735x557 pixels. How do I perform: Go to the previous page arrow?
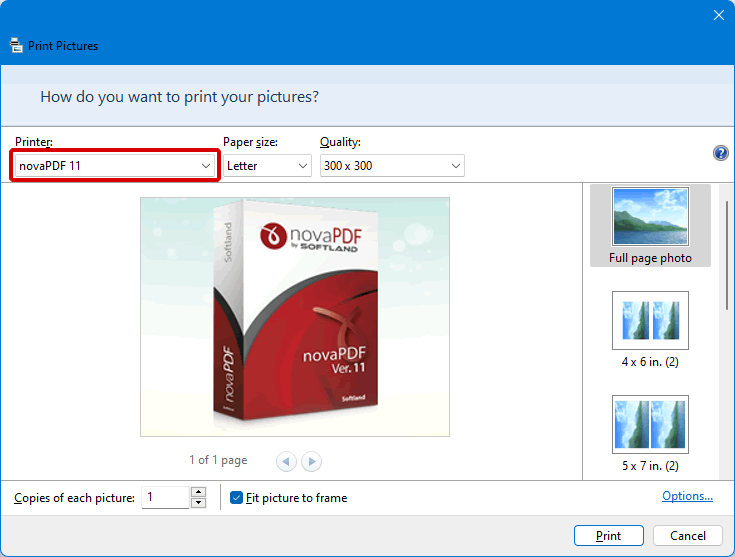pyautogui.click(x=286, y=461)
